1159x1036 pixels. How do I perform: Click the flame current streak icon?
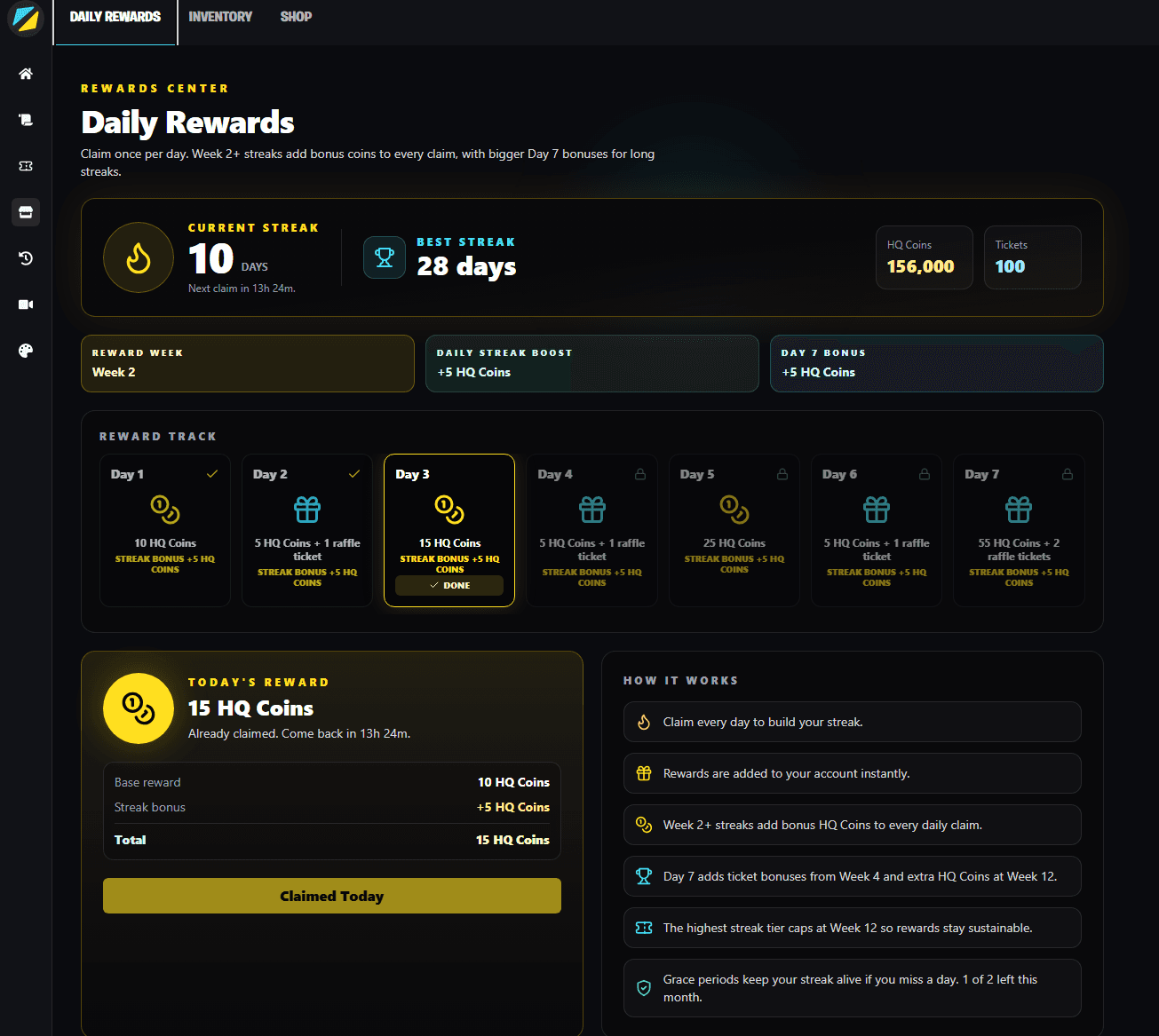pyautogui.click(x=139, y=257)
